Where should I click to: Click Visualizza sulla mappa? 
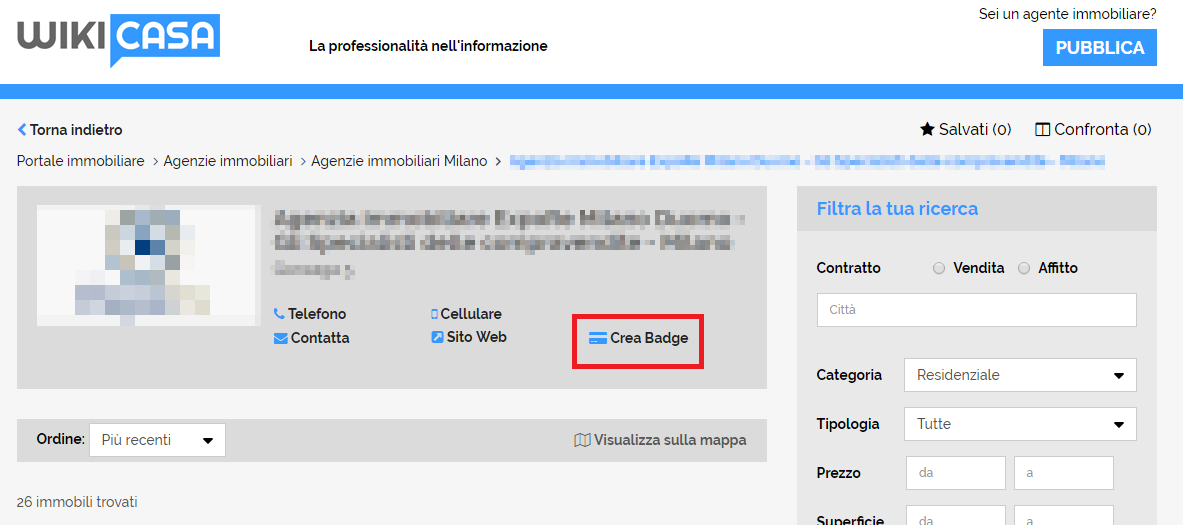coord(660,440)
